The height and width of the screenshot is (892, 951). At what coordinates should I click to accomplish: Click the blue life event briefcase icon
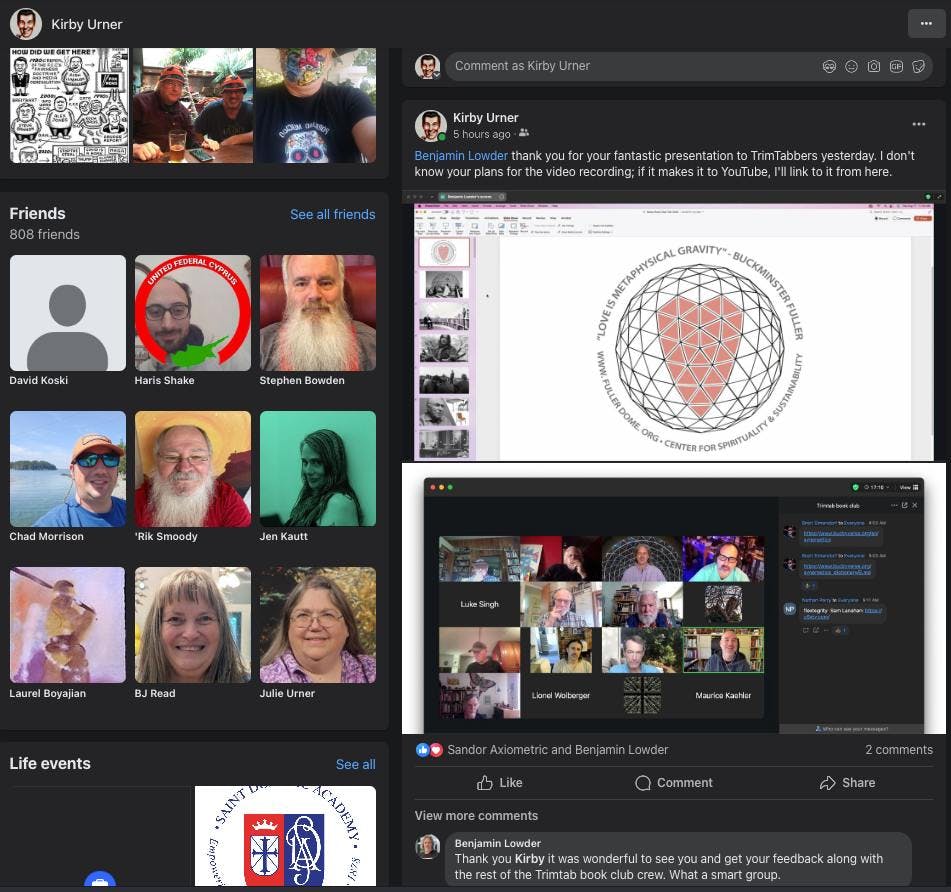[x=100, y=880]
